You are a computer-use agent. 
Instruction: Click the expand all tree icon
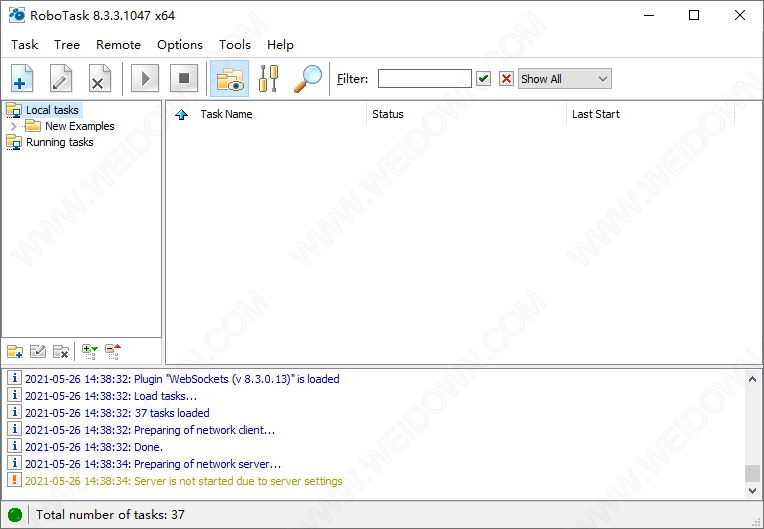pyautogui.click(x=90, y=351)
